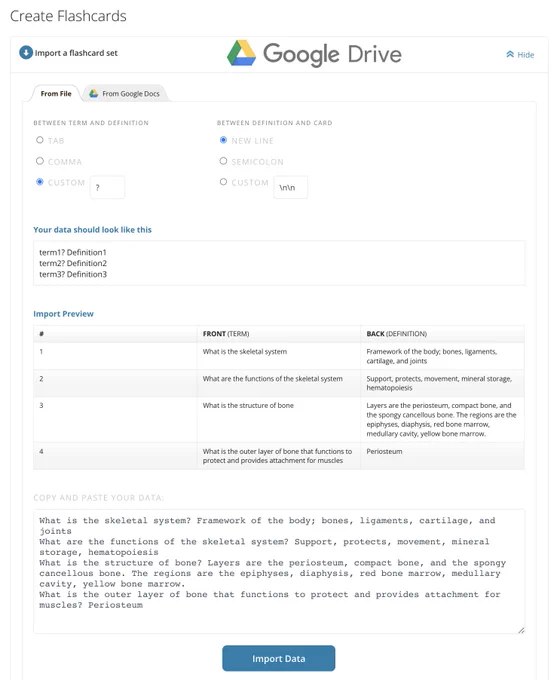Select term-definition CUSTOM radio button

40,182
